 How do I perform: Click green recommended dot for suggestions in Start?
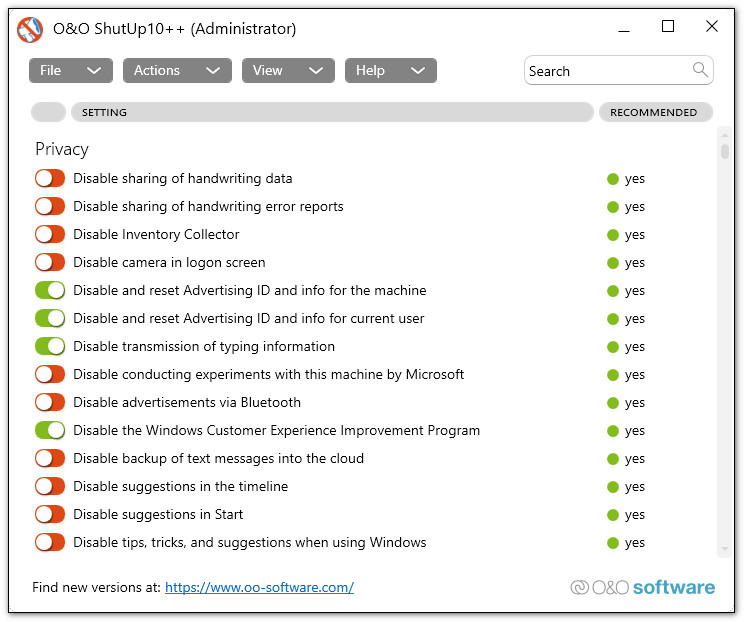coord(613,515)
